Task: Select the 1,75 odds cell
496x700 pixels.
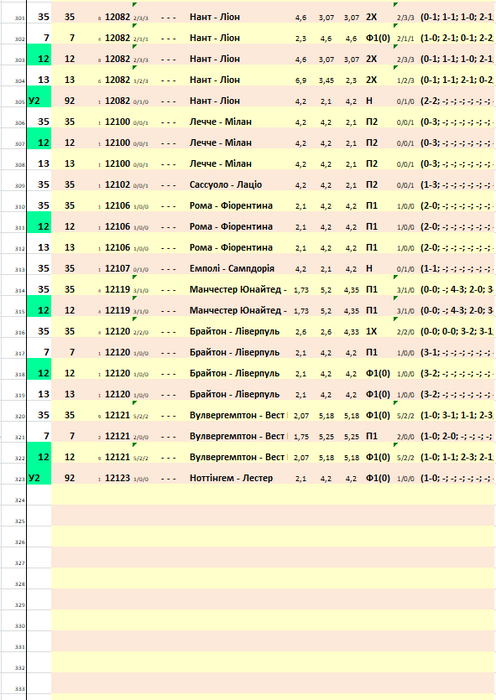Action: tap(301, 437)
